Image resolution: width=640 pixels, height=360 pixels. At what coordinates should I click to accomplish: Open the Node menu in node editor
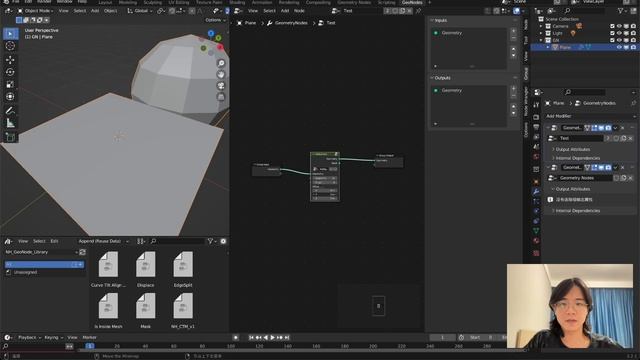coord(299,11)
